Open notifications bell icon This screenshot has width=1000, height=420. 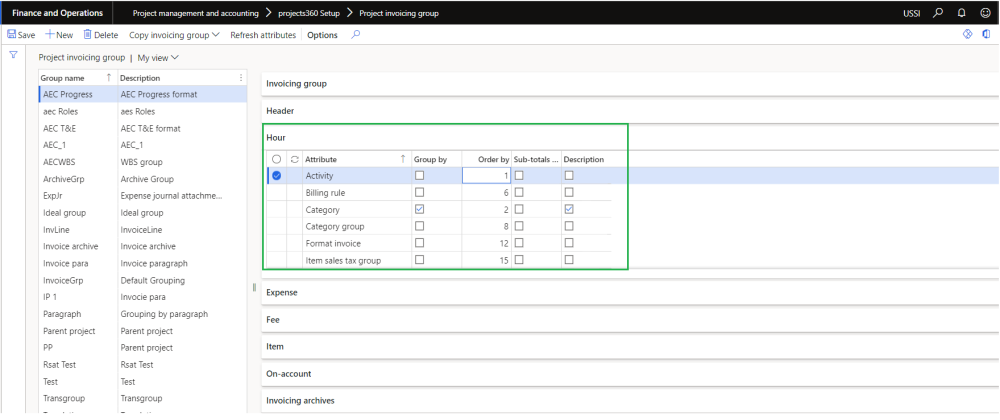[x=960, y=13]
